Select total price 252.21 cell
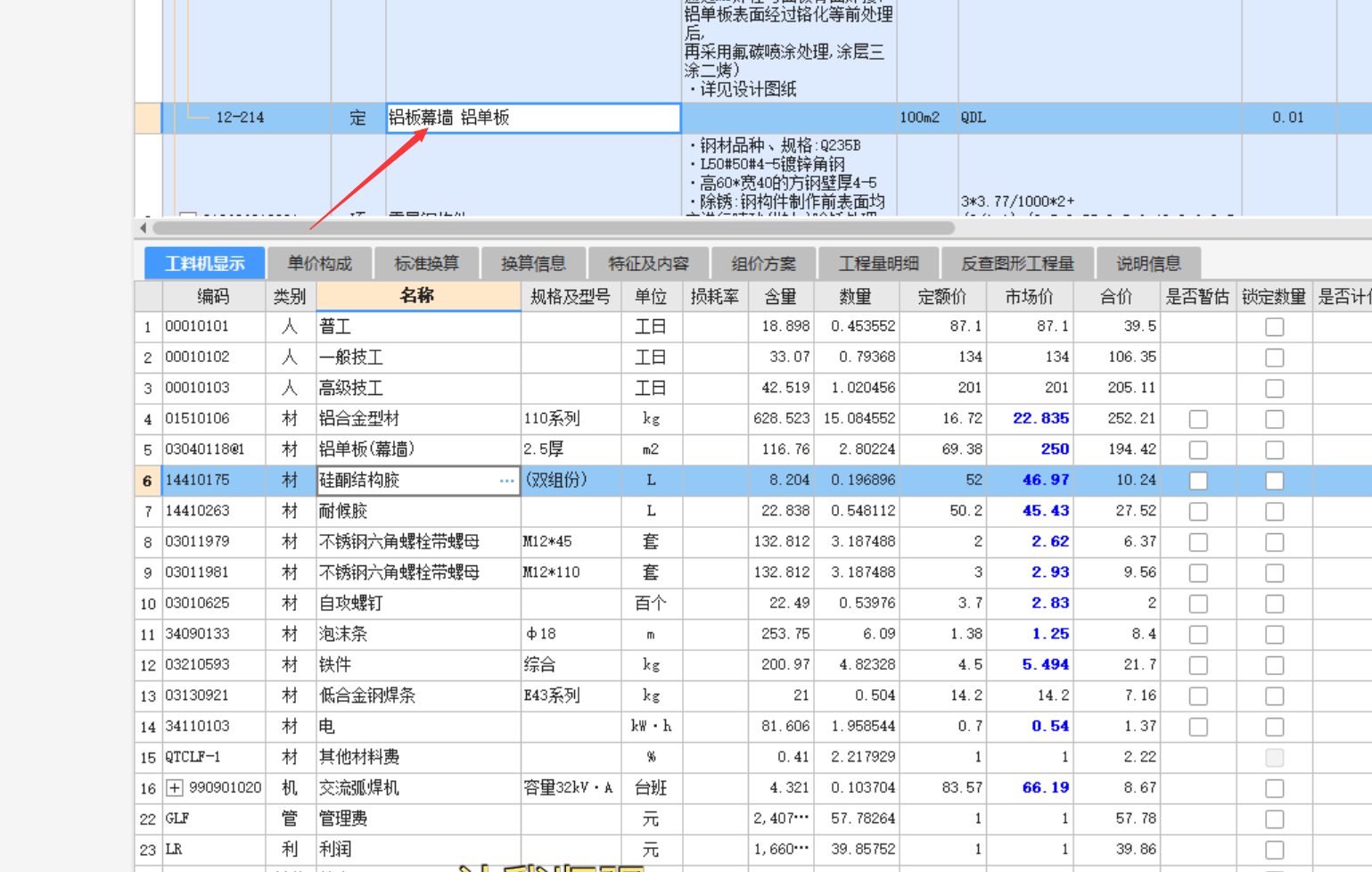Image resolution: width=1372 pixels, height=872 pixels. [1116, 418]
